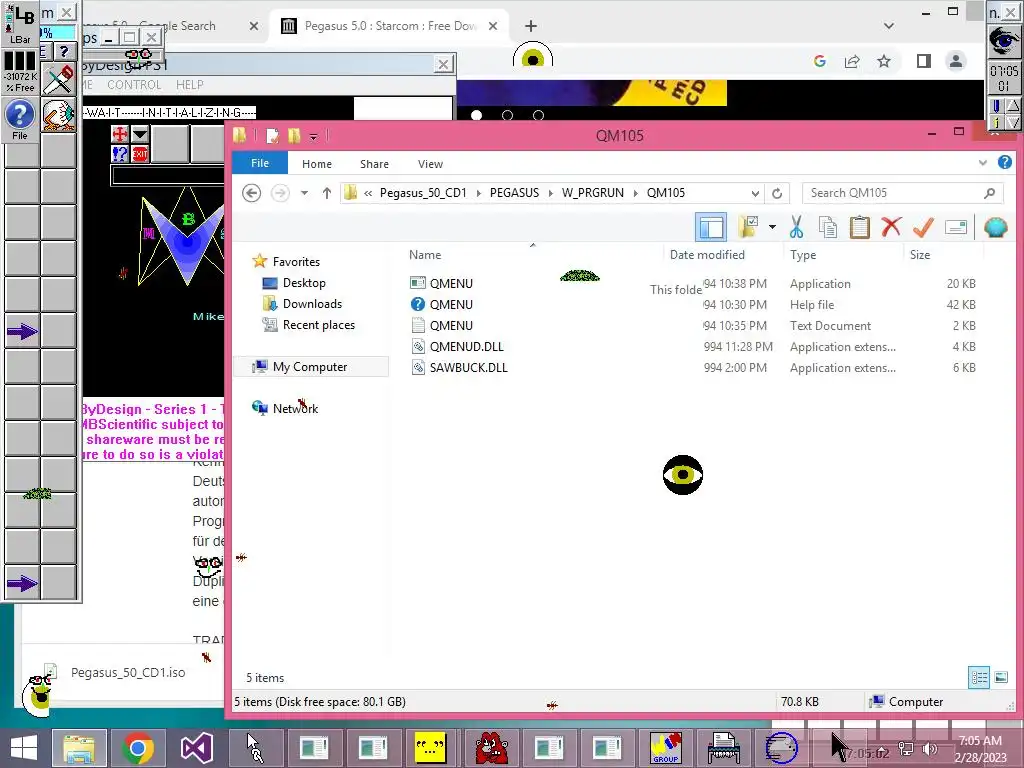Click the saw tools icon in LBar

59,80
